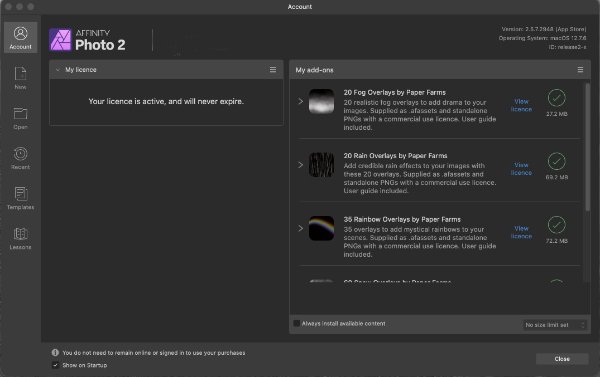Show the Recent documents section
The height and width of the screenshot is (377, 600).
[x=21, y=158]
